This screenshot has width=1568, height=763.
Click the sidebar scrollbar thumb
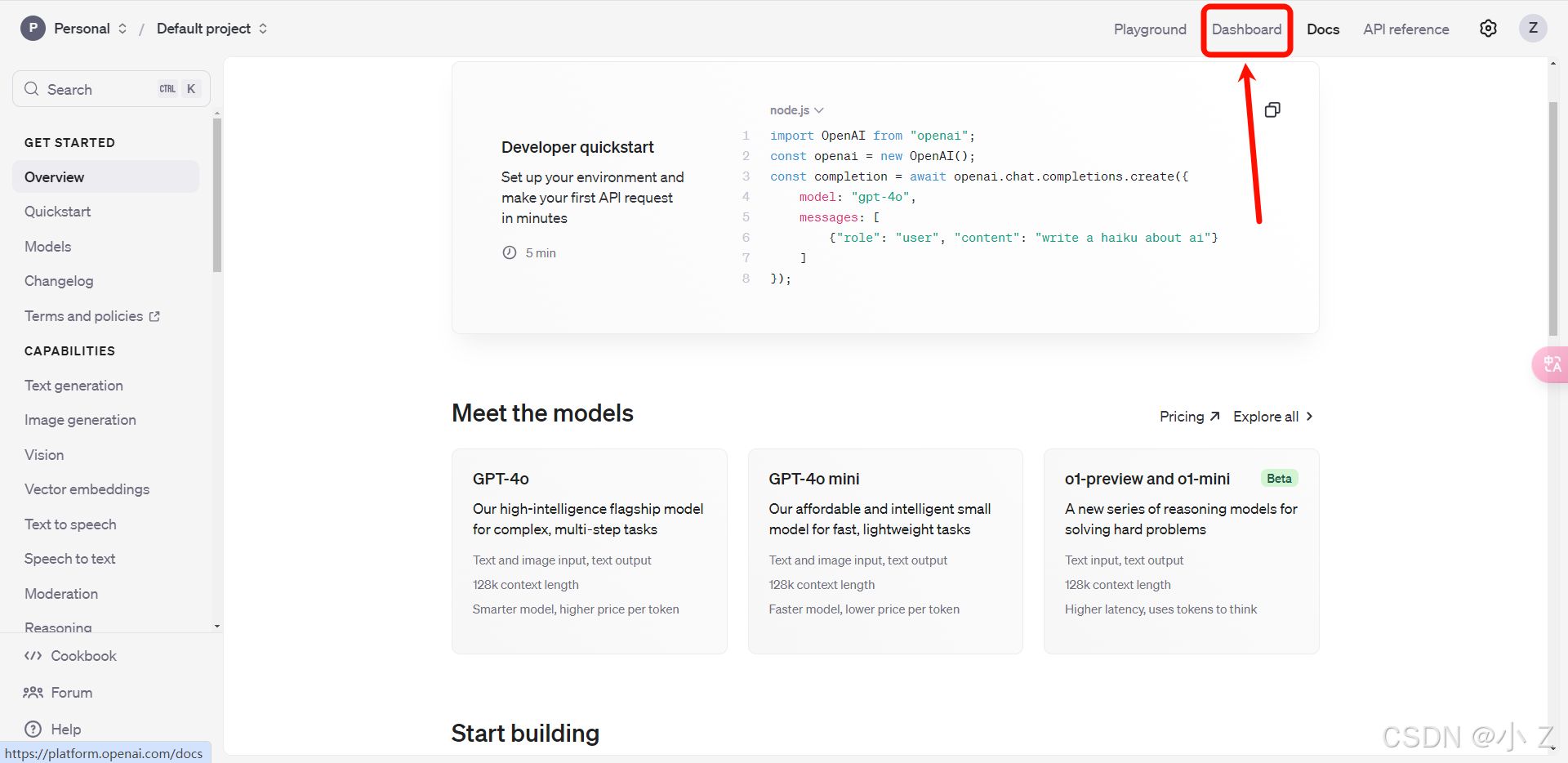click(x=217, y=195)
